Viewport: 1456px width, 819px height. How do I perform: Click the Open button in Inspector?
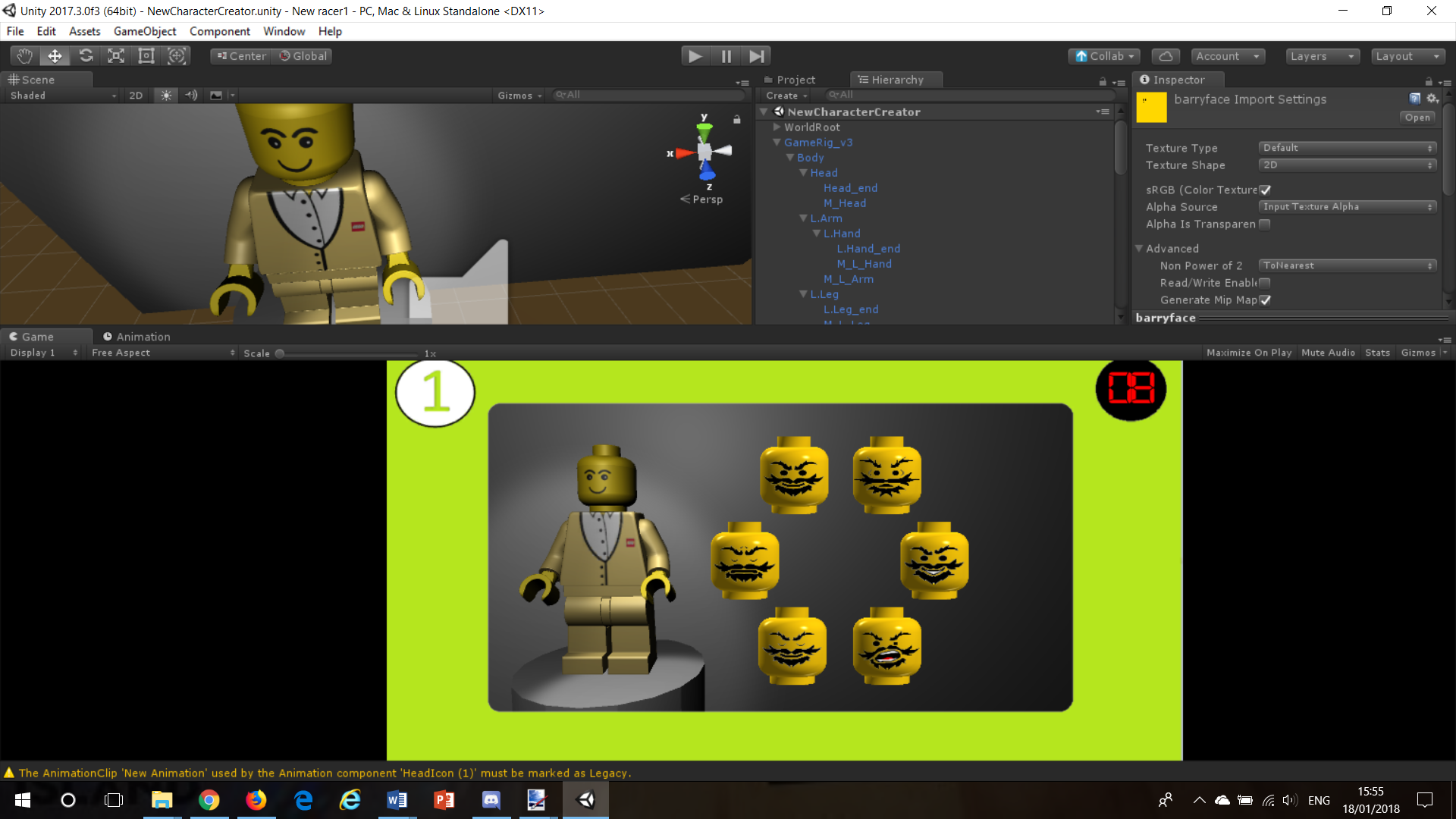[x=1417, y=118]
